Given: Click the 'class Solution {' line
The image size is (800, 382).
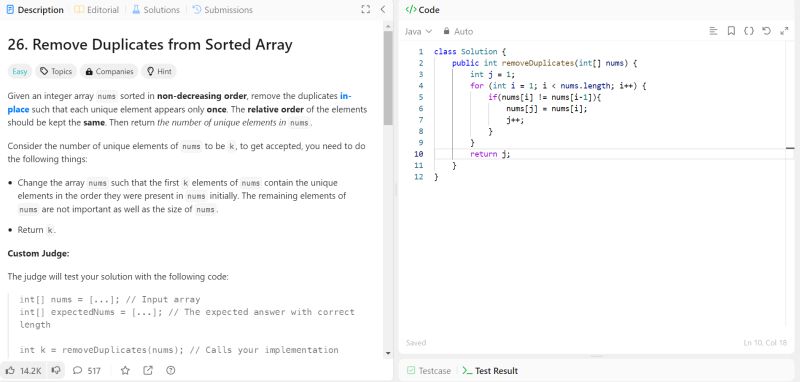Looking at the screenshot, I should coord(469,52).
